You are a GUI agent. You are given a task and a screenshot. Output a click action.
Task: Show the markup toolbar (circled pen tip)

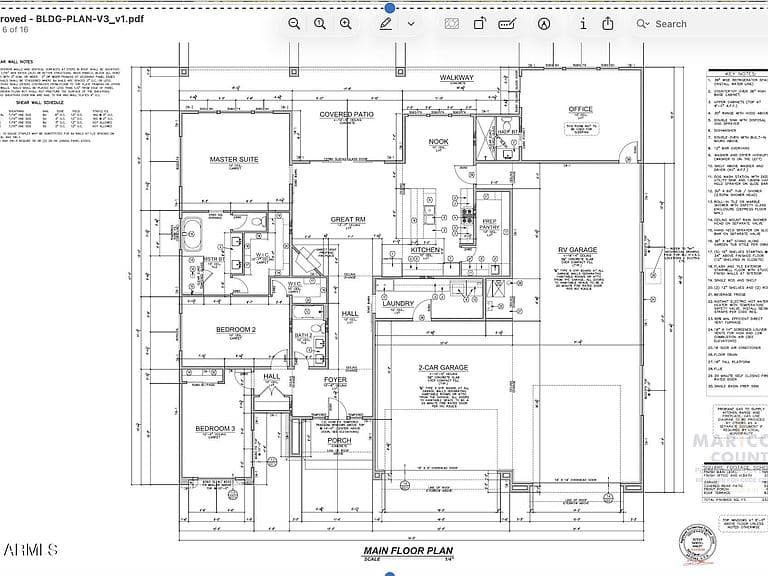click(x=544, y=24)
